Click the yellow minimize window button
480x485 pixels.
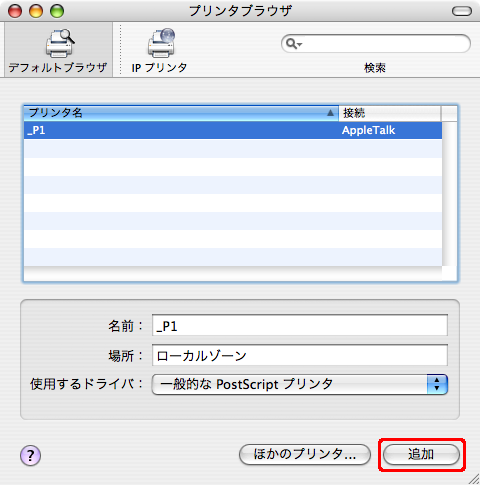pos(36,11)
